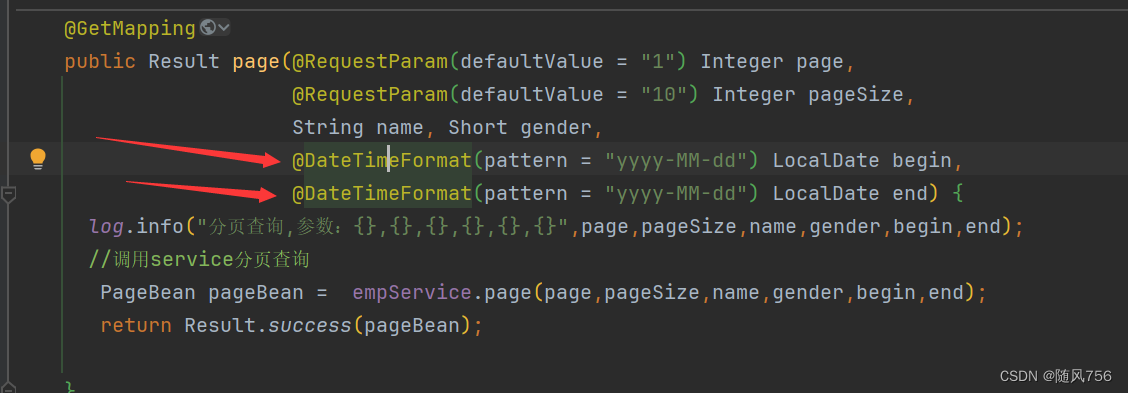Click @RequestParam on the Integer page line
Screen dimensions: 1128x393
pyautogui.click(x=369, y=62)
